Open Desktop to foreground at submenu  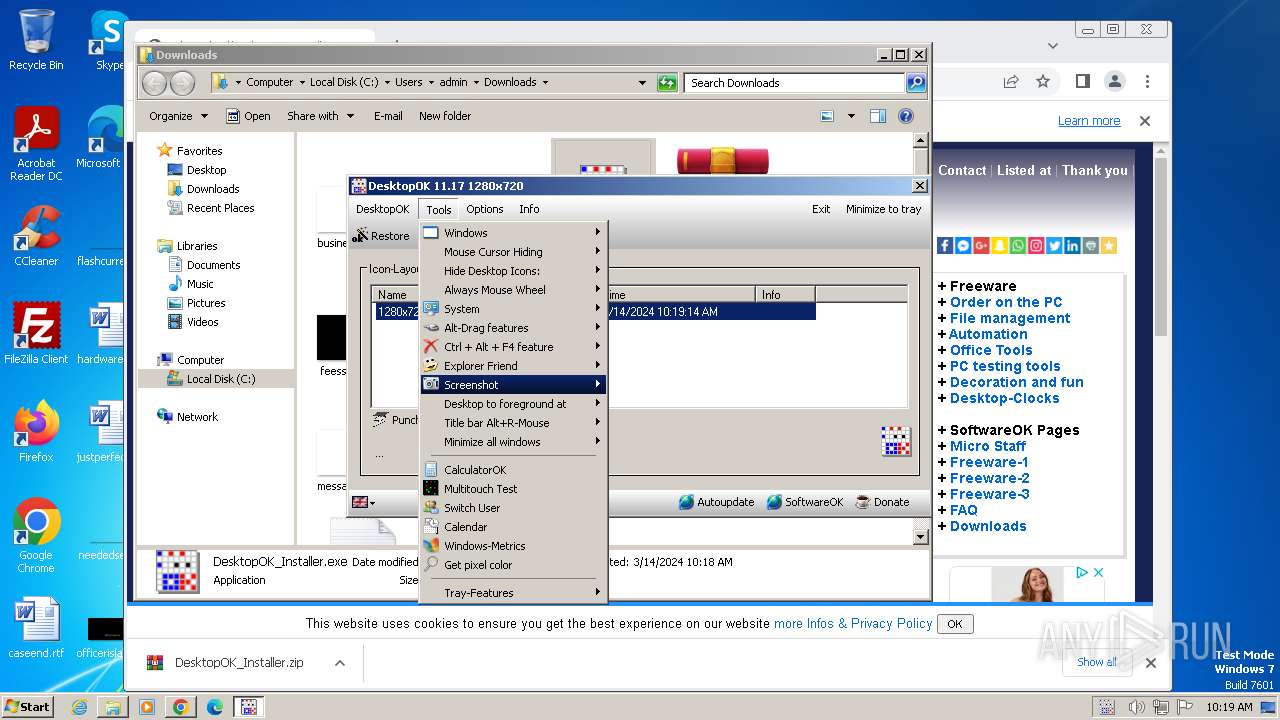[513, 404]
